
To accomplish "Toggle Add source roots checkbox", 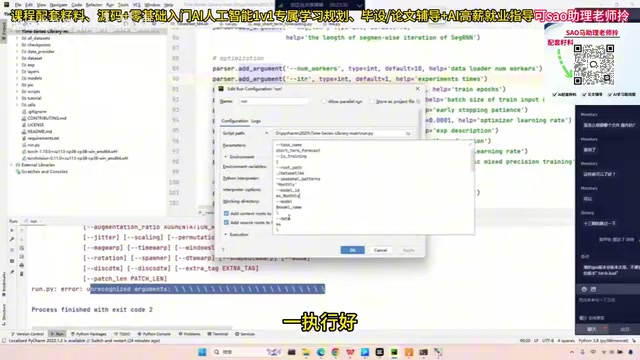I will coord(226,222).
